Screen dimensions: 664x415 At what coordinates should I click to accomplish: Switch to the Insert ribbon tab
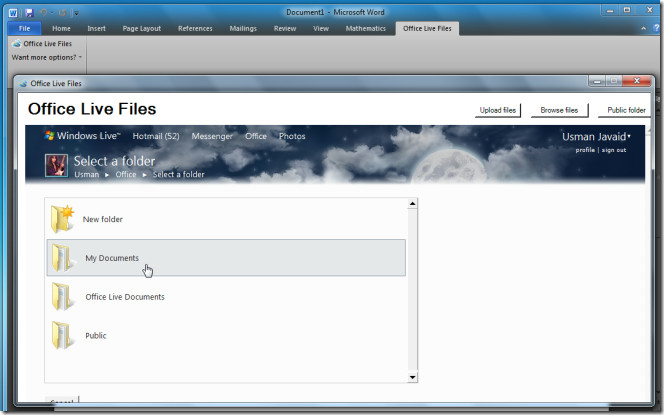97,28
